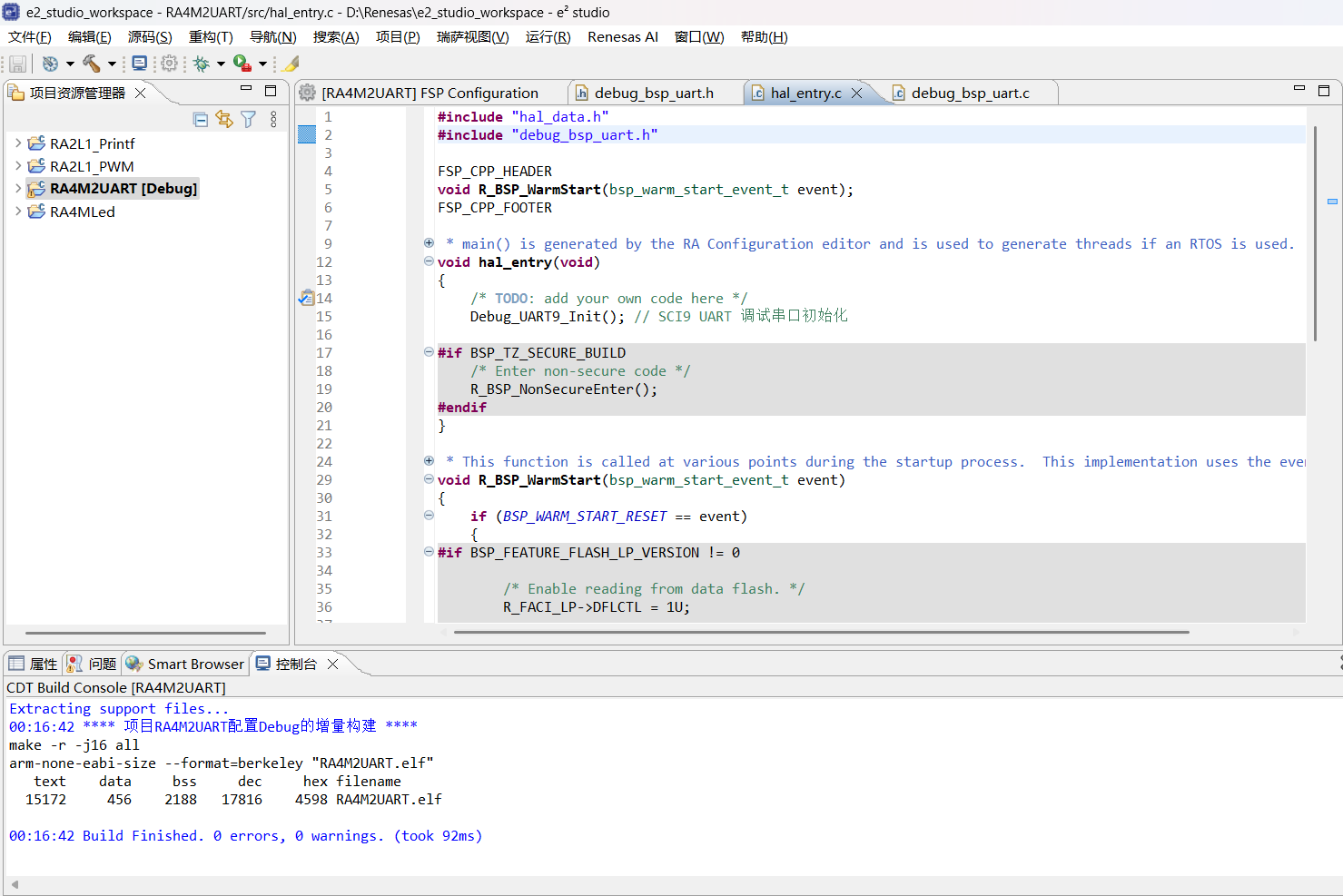The height and width of the screenshot is (896, 1343).
Task: Click the Run External Tools icon
Action: 242,64
